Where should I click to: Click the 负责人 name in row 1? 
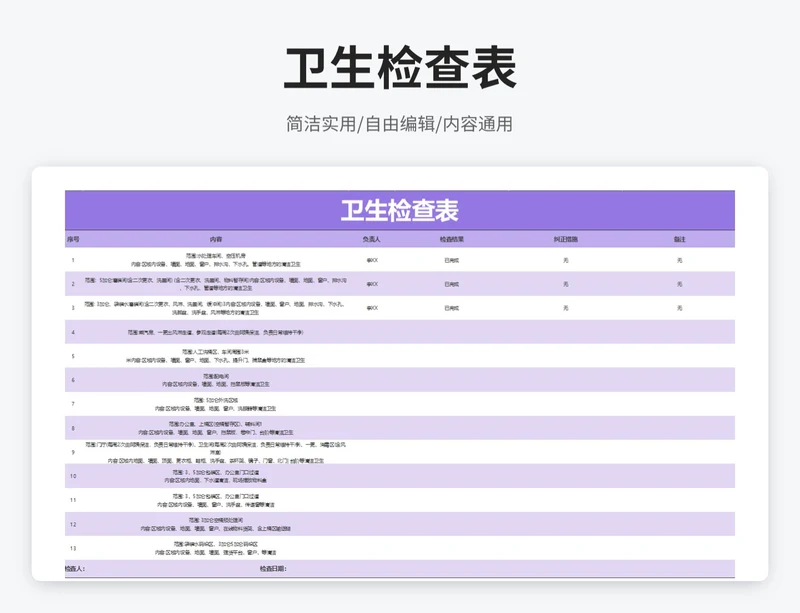coord(372,260)
